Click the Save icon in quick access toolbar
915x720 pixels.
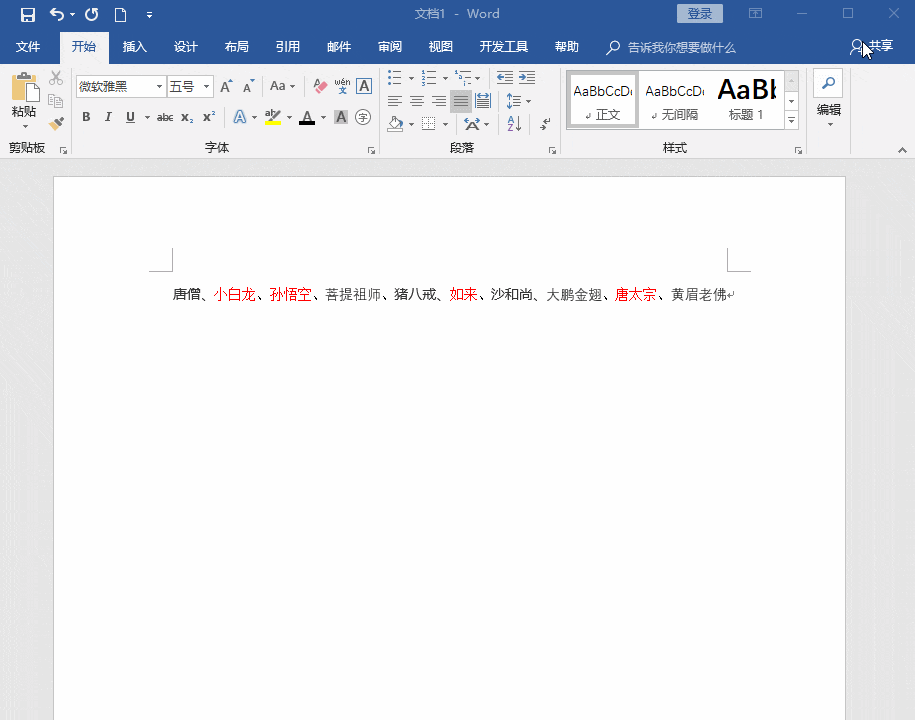pyautogui.click(x=27, y=15)
